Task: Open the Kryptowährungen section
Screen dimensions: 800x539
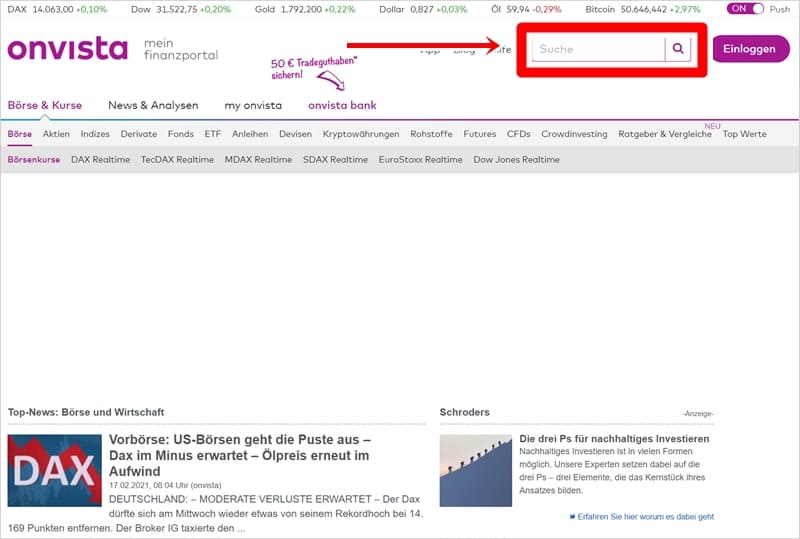Action: point(361,134)
